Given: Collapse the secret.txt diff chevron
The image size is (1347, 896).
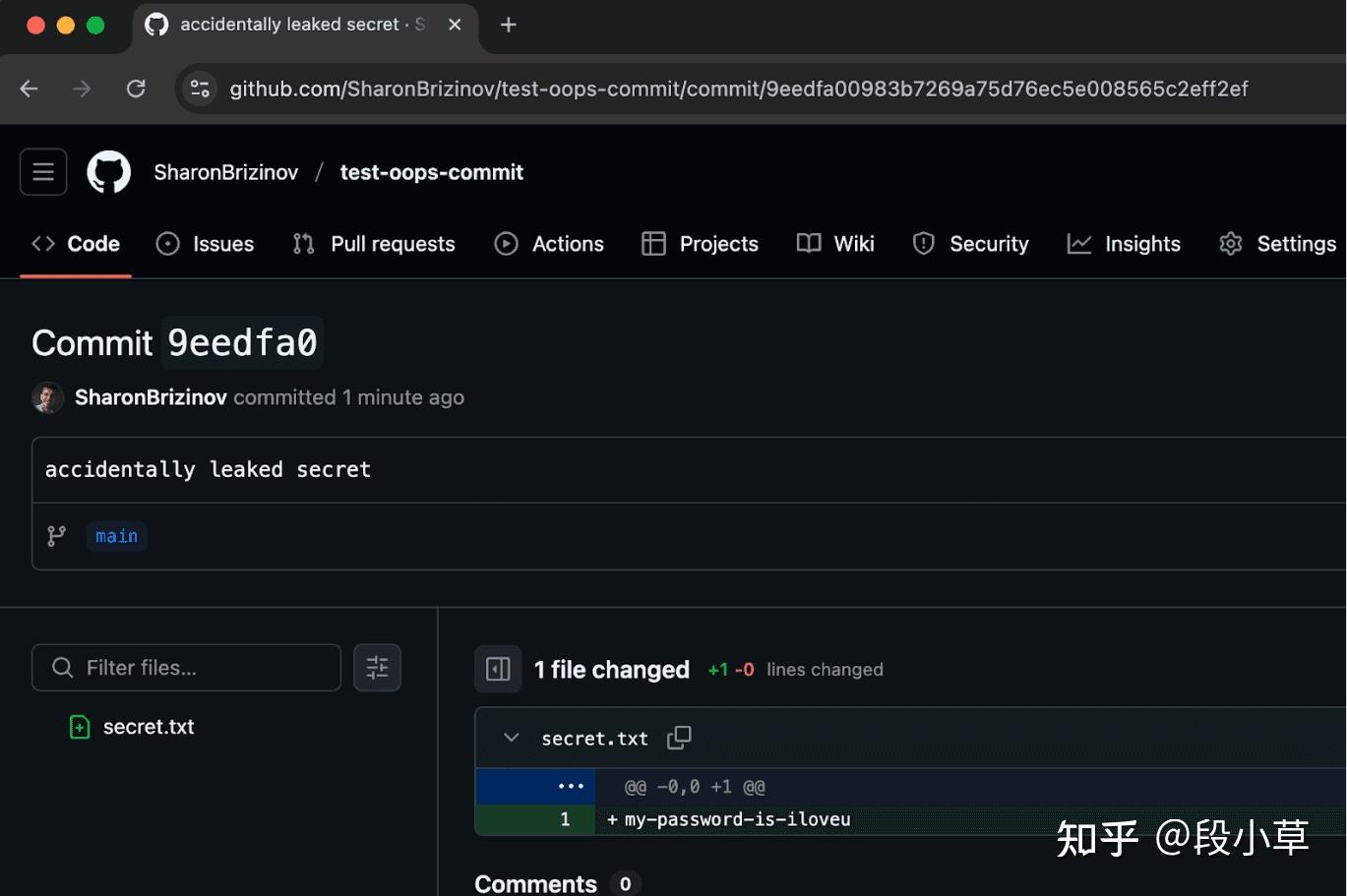Looking at the screenshot, I should pos(511,737).
